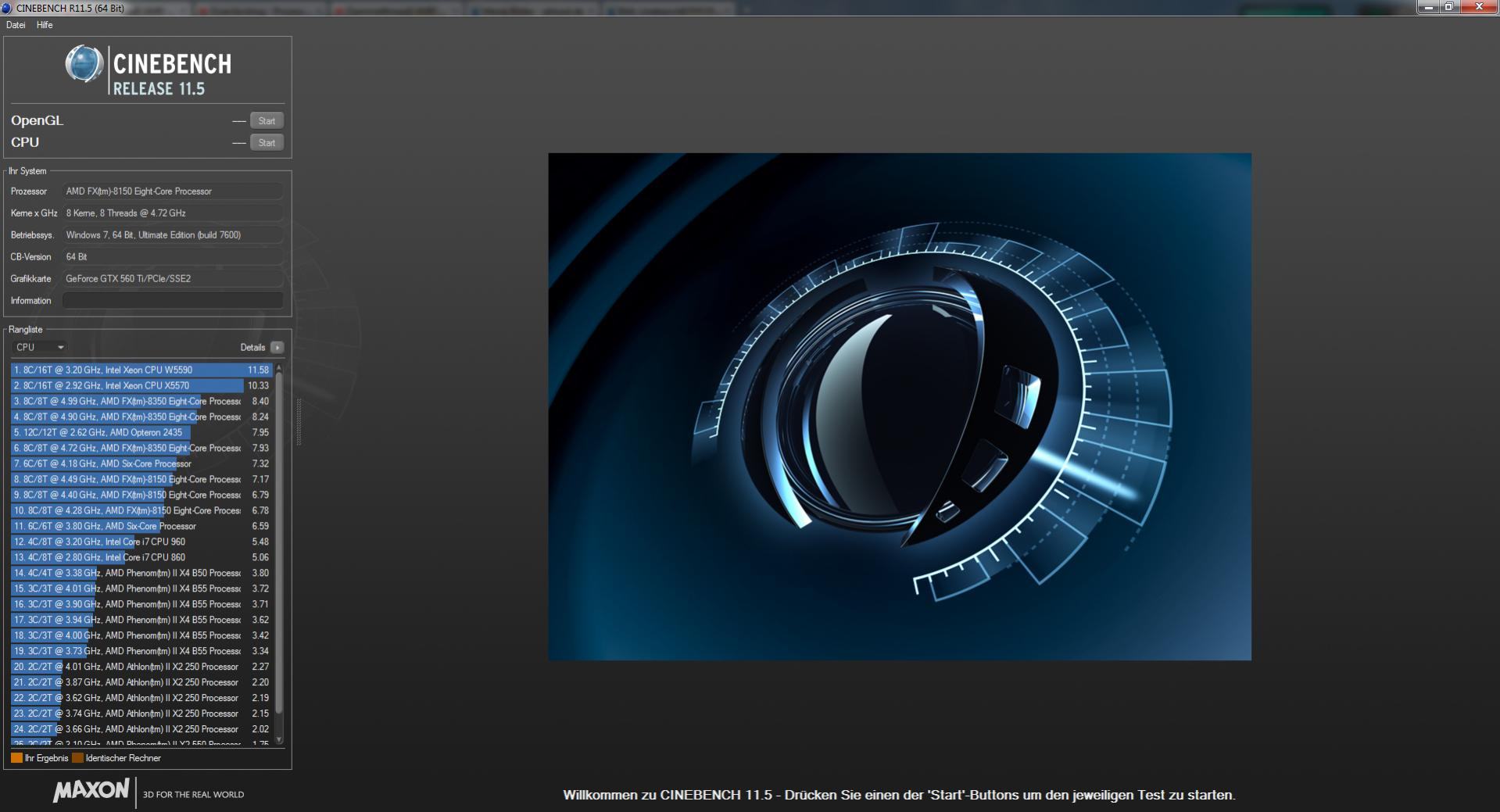This screenshot has width=1500, height=812.
Task: Select the Intel Xeon CPU X5570 ranking entry
Action: click(141, 385)
